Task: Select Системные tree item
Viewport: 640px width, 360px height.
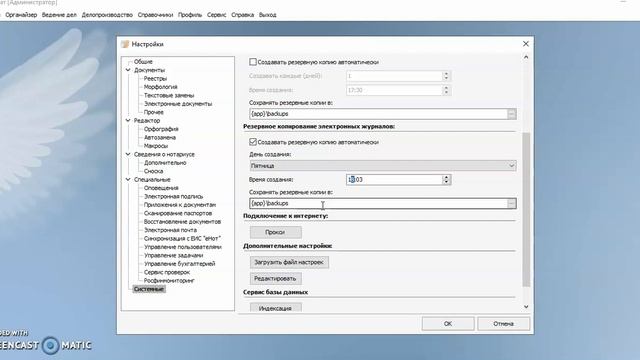Action: (x=149, y=289)
